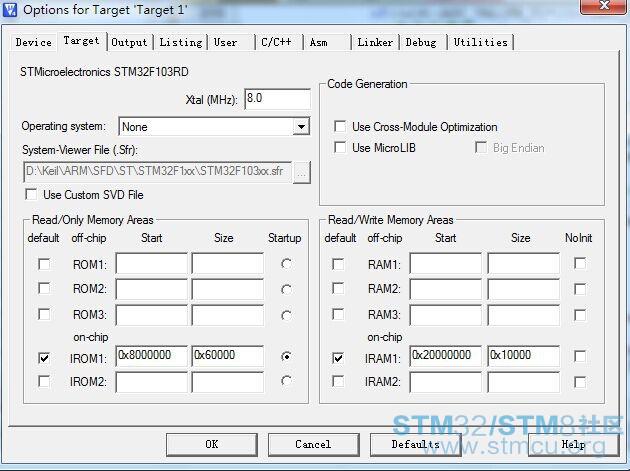Click the RAM1 Start address field
The height and width of the screenshot is (471, 630).
click(x=446, y=264)
